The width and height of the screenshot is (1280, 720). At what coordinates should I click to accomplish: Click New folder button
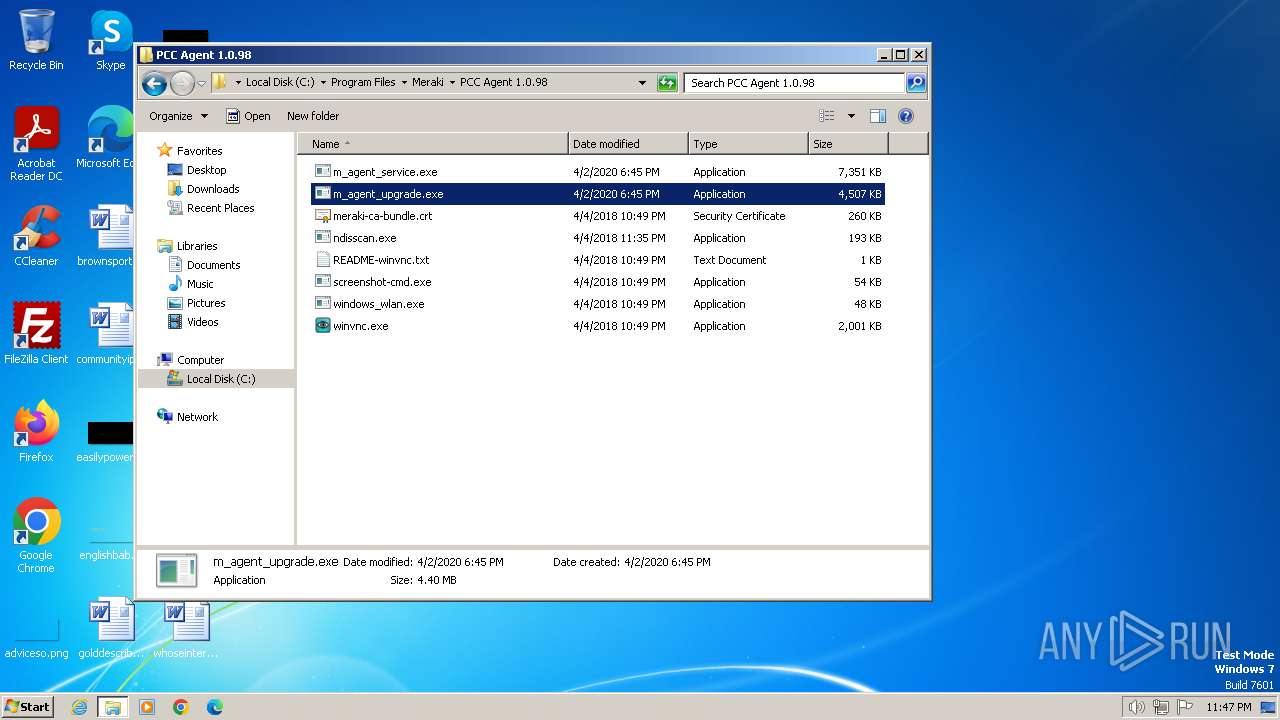[313, 116]
